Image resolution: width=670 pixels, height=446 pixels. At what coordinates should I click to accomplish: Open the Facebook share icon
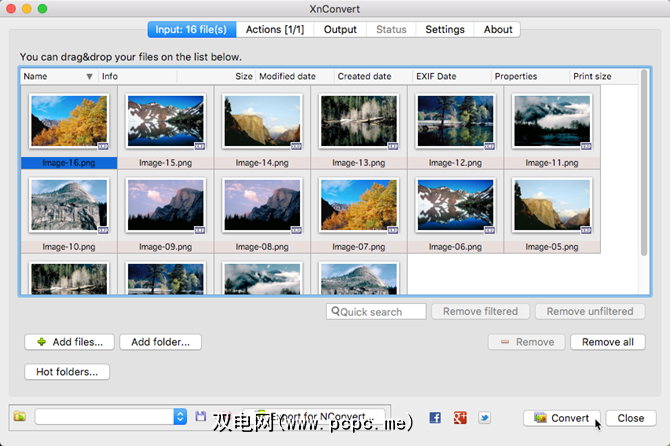pos(435,418)
